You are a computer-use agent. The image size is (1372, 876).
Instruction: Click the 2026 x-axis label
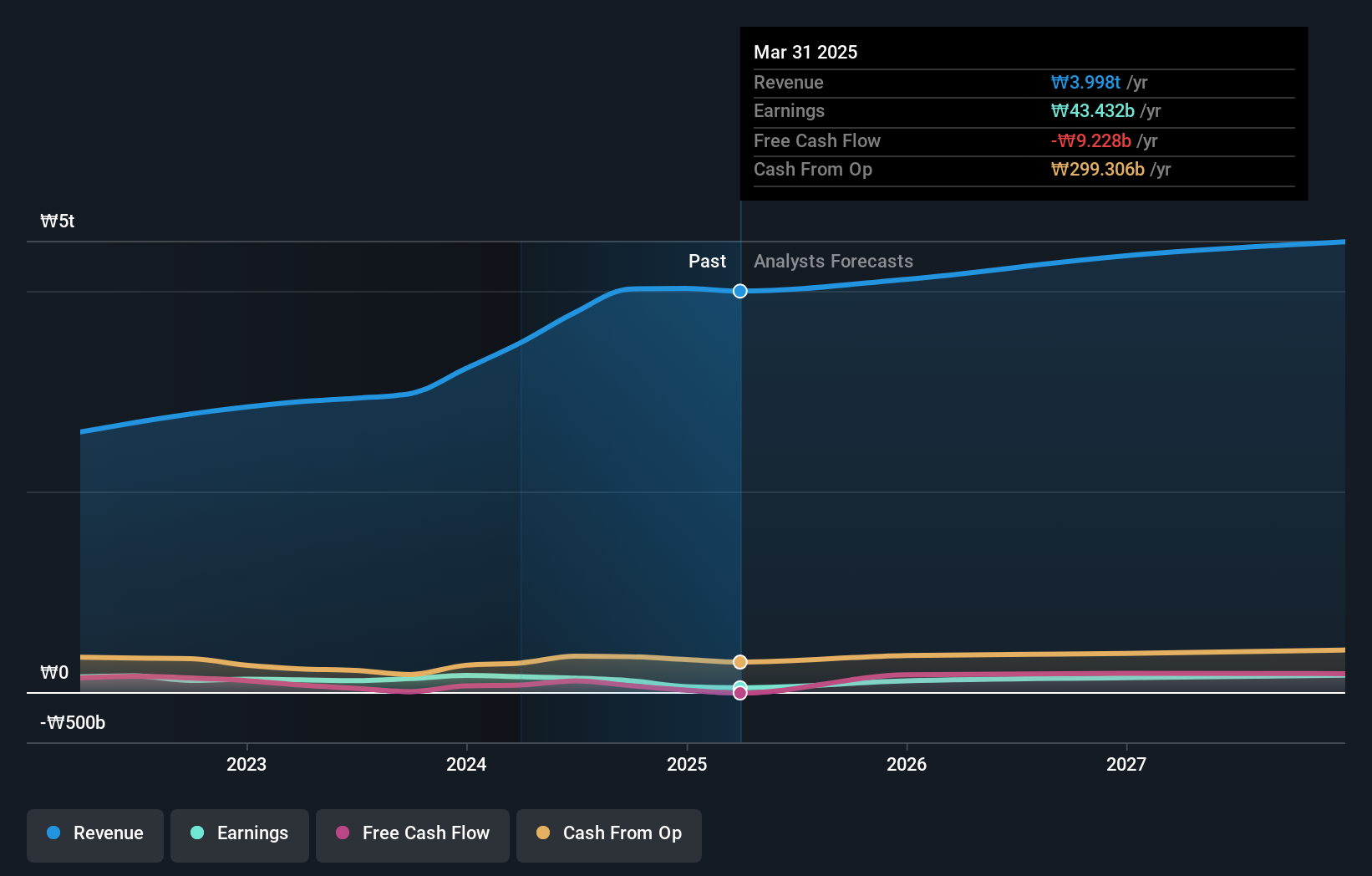(x=907, y=764)
